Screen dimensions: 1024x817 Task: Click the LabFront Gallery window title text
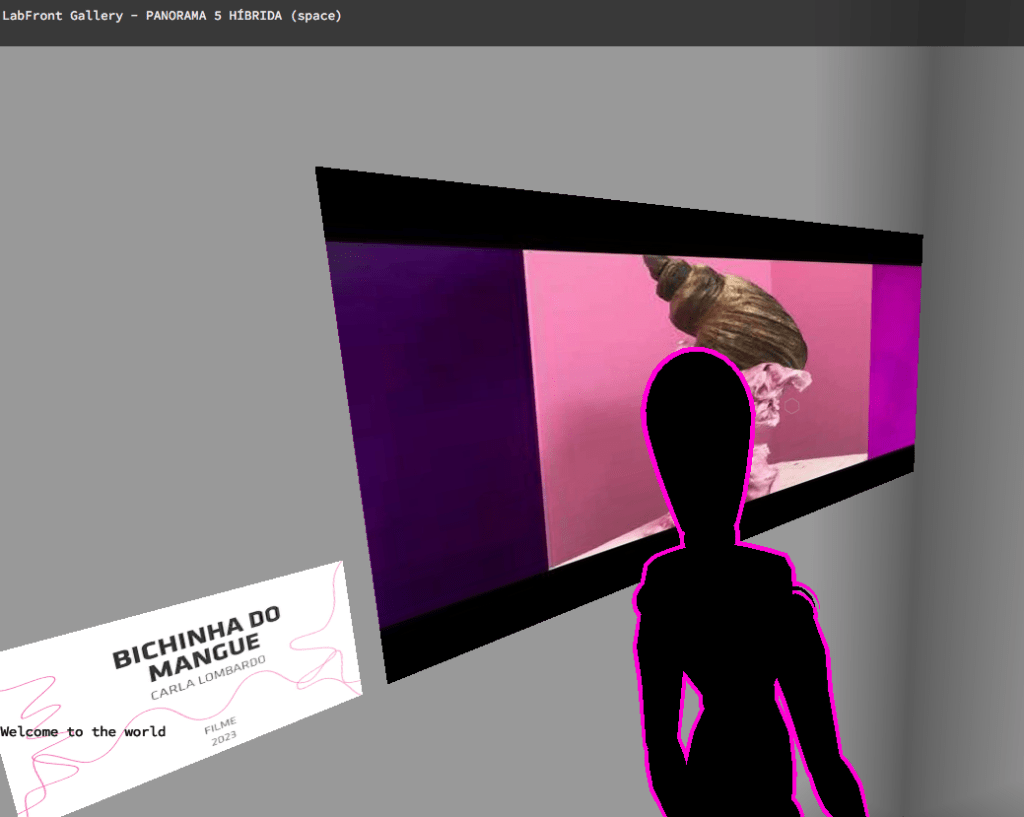(x=171, y=15)
